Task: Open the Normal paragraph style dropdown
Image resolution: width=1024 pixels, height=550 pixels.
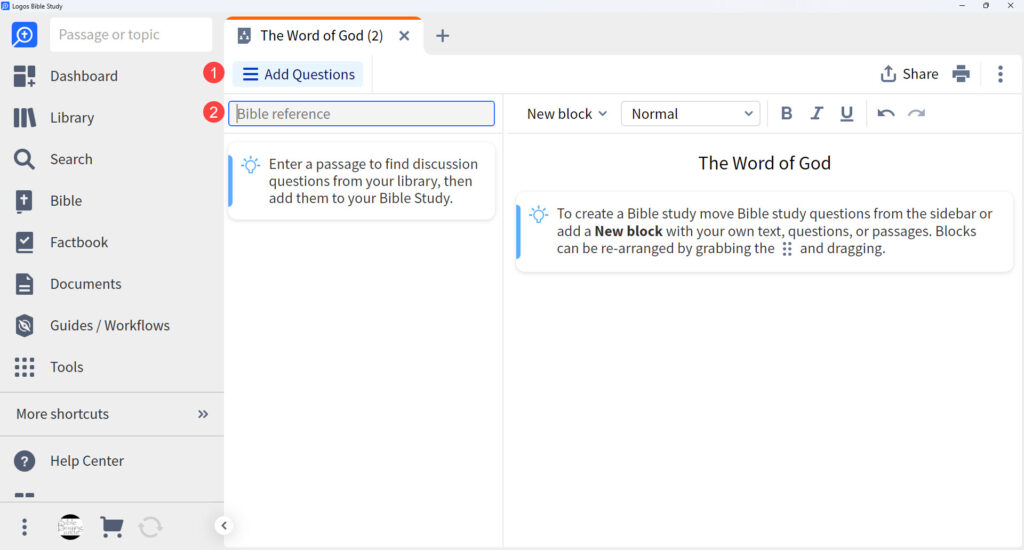Action: click(x=690, y=114)
